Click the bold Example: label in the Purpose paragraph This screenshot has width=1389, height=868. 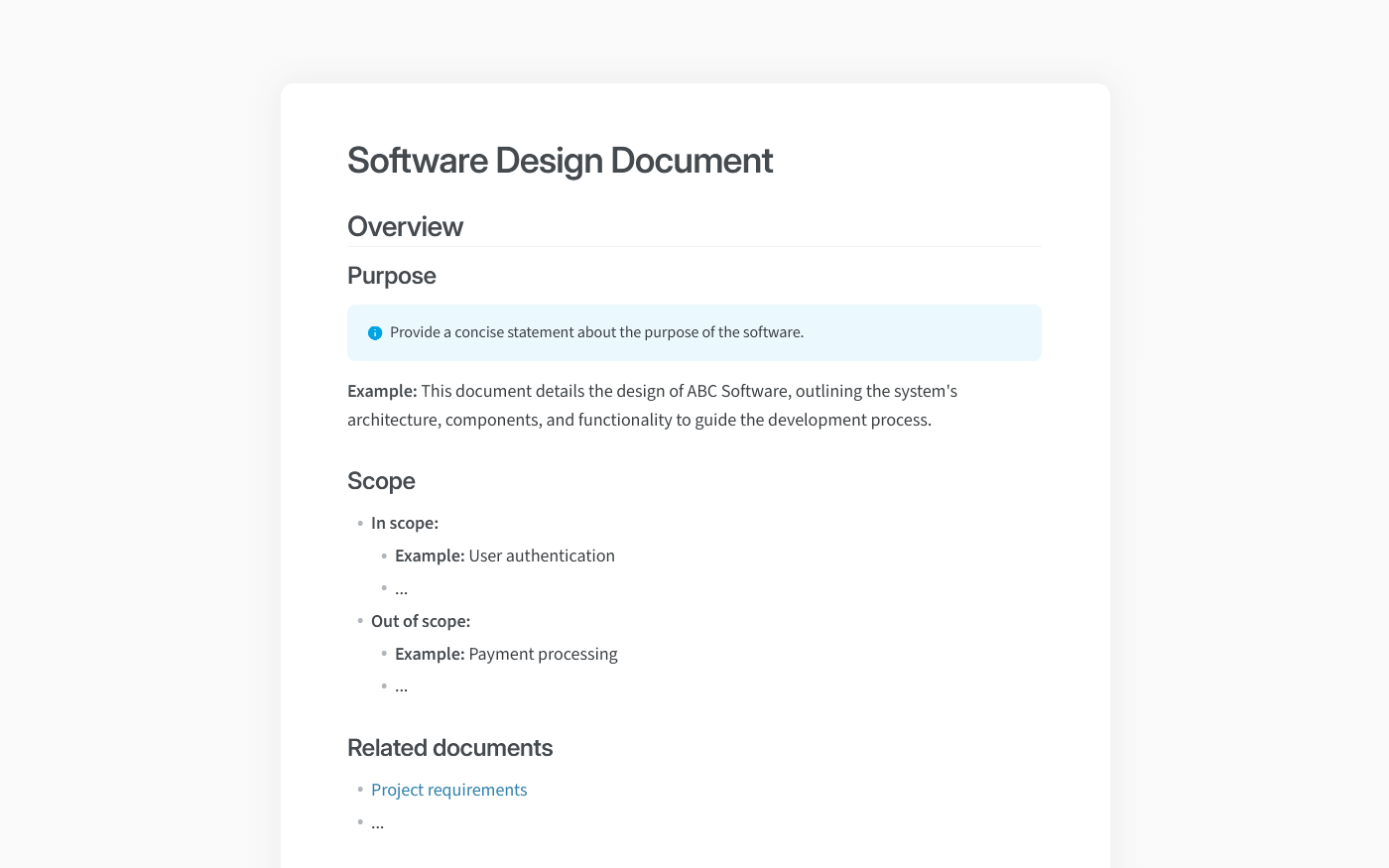[382, 391]
